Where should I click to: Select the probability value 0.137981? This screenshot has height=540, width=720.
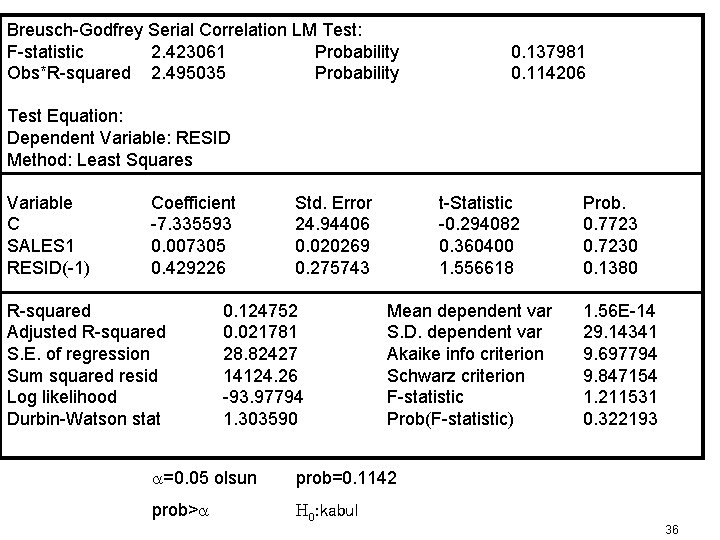(x=548, y=52)
